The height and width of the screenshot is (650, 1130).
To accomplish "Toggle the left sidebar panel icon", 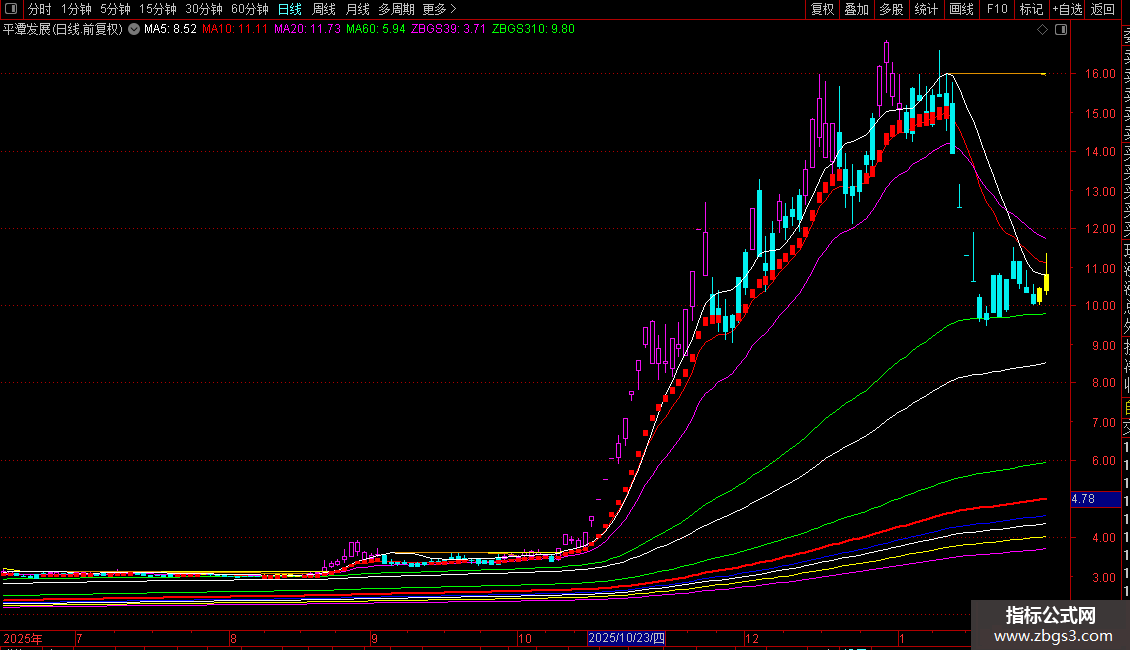I will pos(12,9).
